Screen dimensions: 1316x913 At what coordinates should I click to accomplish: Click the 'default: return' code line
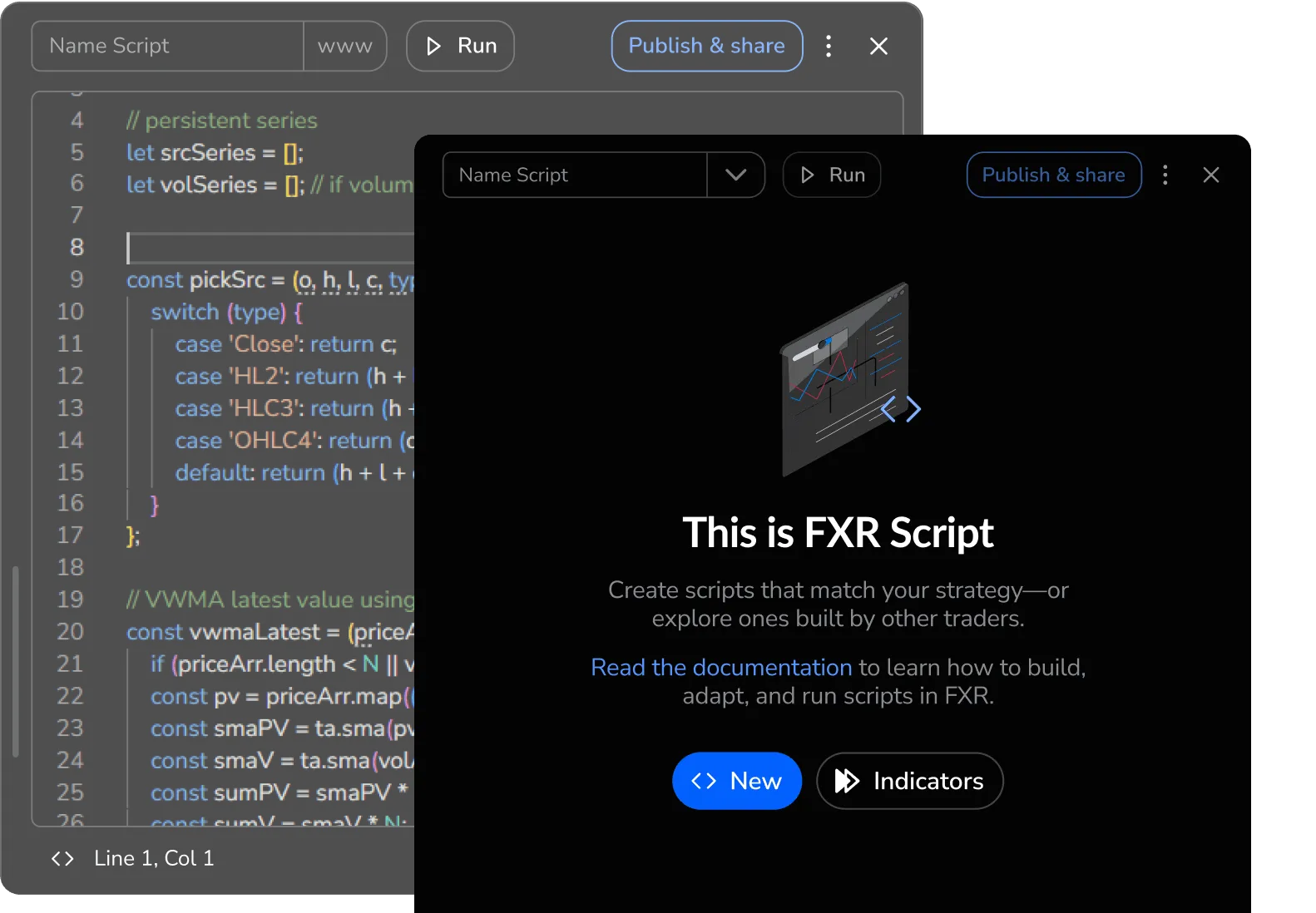coord(294,473)
